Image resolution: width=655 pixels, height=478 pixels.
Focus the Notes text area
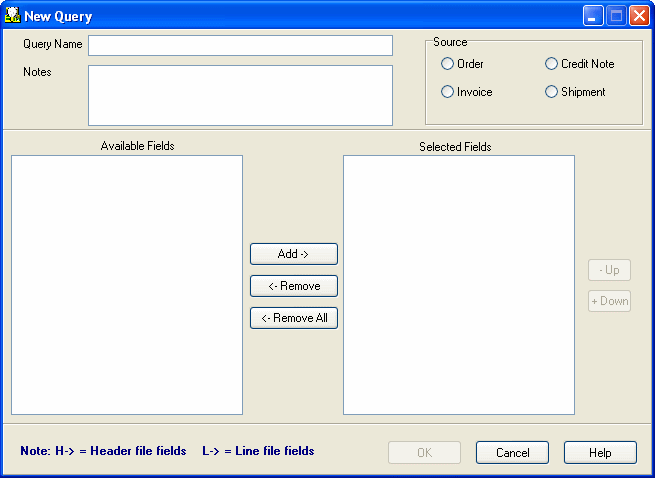click(x=240, y=95)
